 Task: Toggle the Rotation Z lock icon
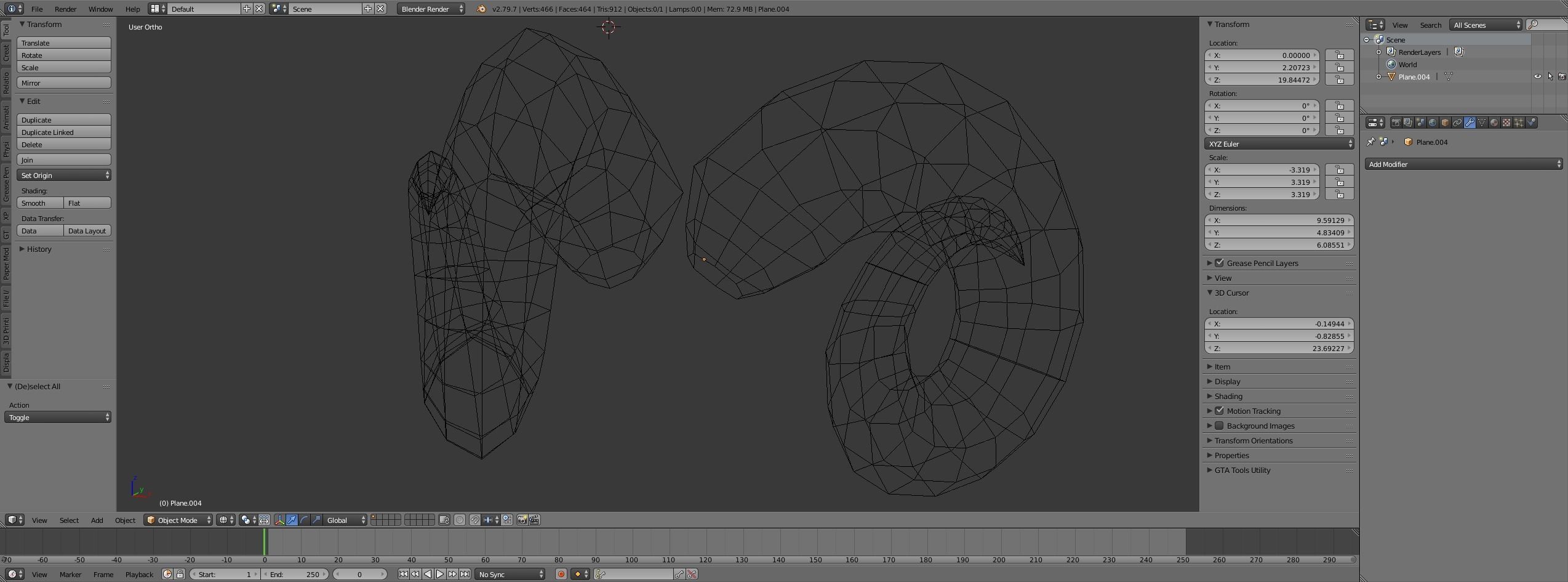coord(1339,131)
